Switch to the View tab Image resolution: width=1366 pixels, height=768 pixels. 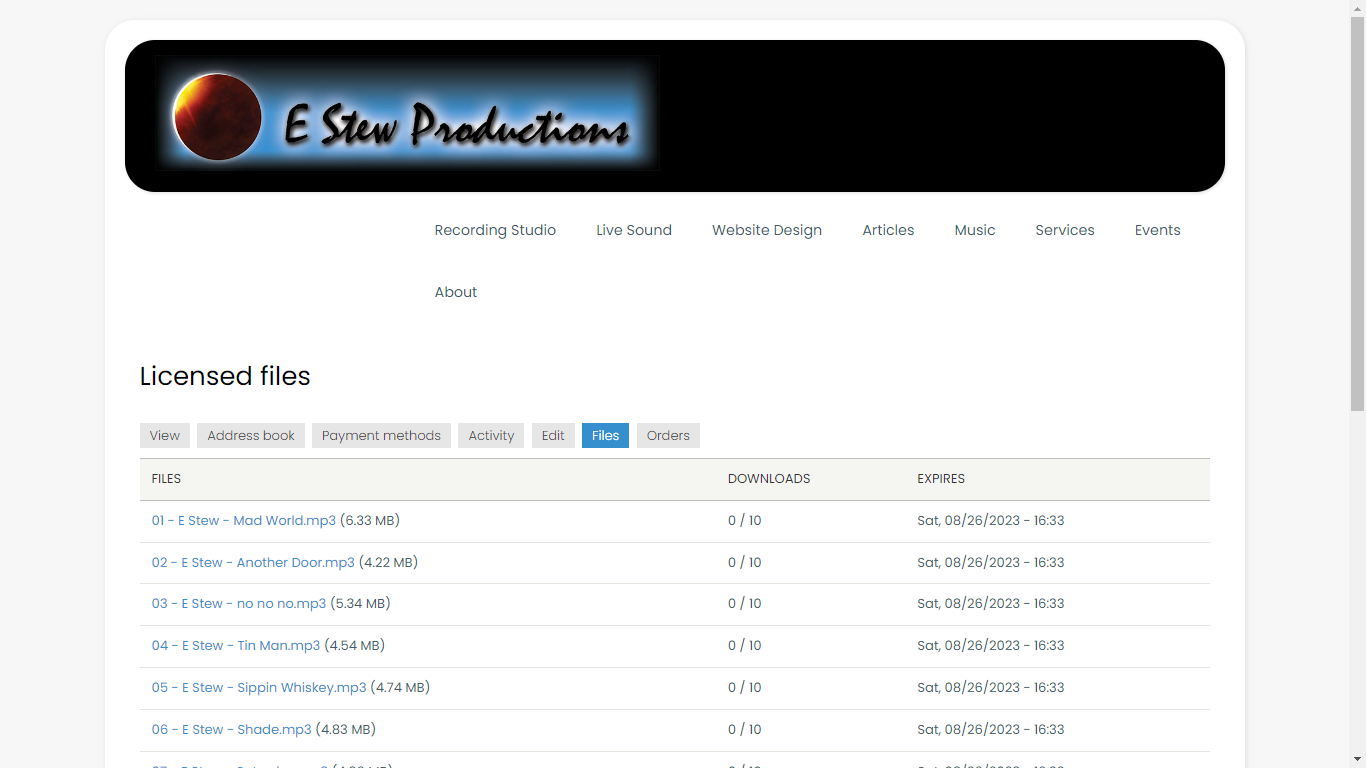click(x=165, y=436)
